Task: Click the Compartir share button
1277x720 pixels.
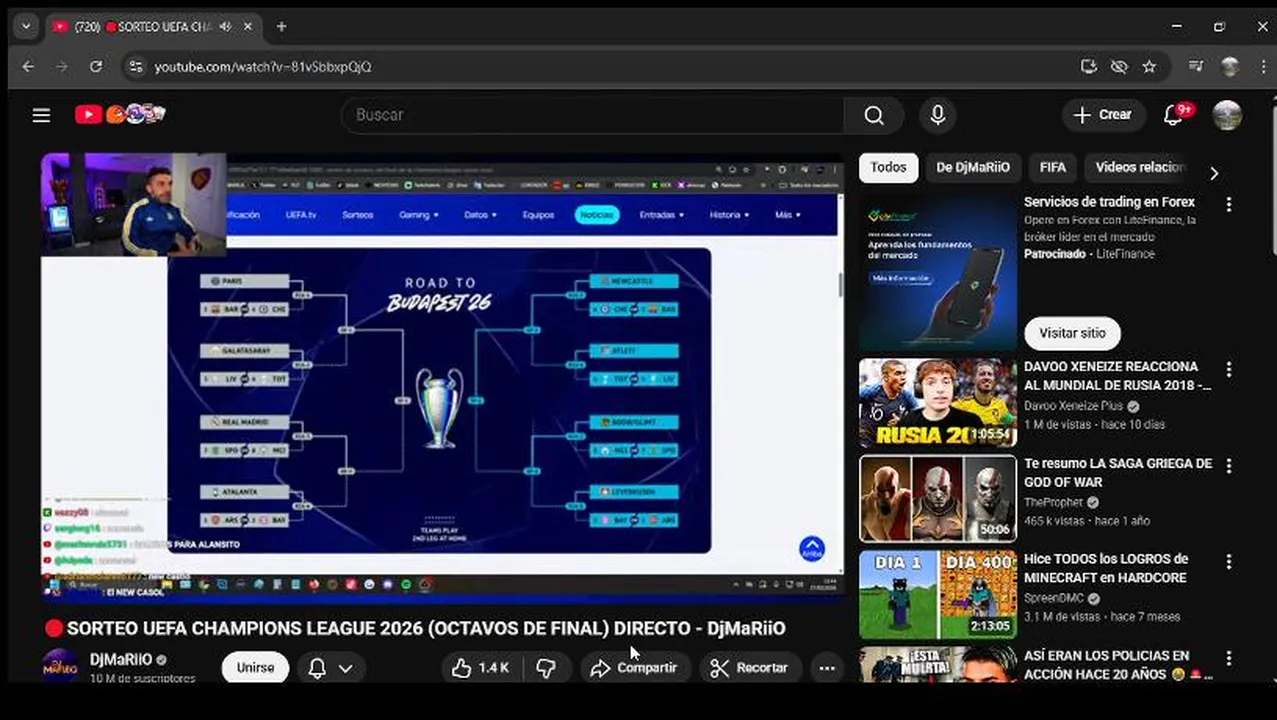Action: 634,667
